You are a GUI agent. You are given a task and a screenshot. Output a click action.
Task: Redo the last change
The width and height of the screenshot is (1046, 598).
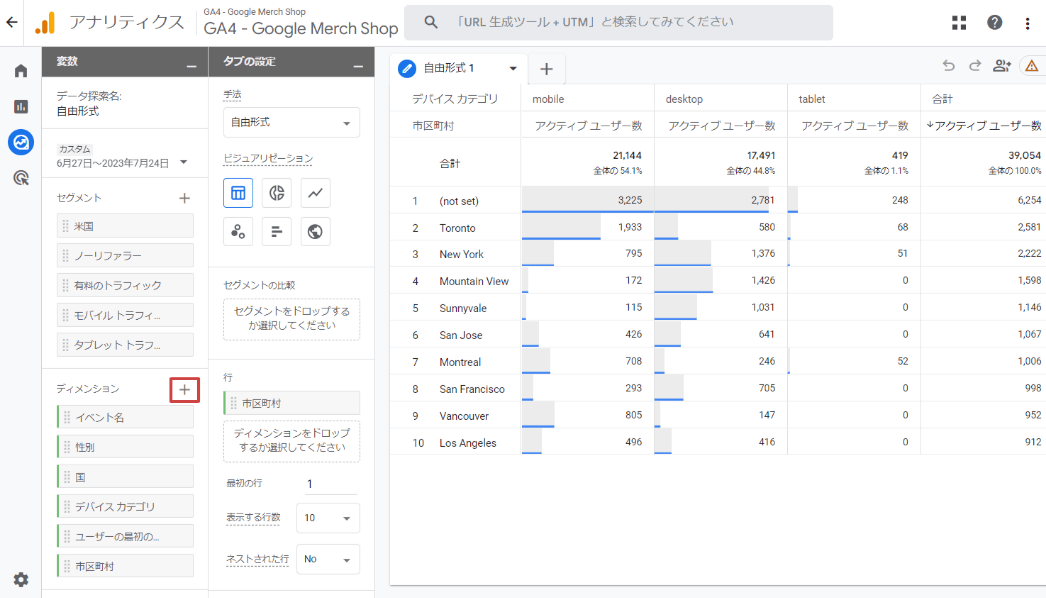[x=975, y=65]
